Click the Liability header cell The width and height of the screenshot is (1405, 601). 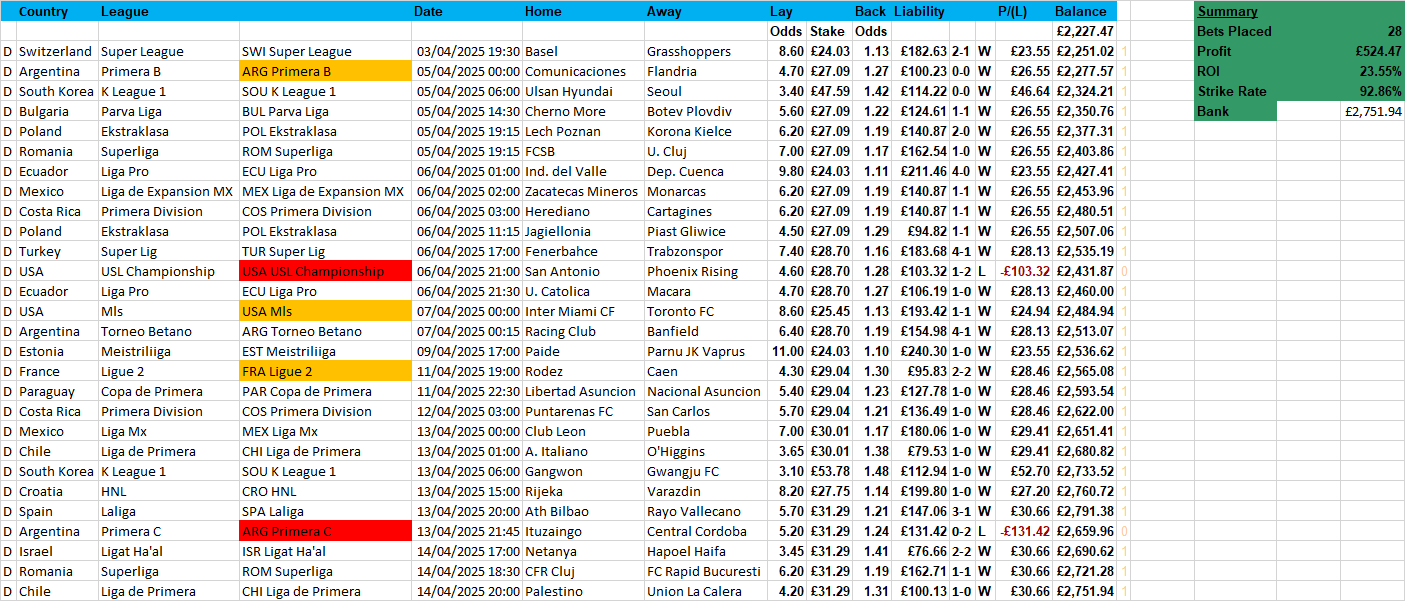point(919,11)
